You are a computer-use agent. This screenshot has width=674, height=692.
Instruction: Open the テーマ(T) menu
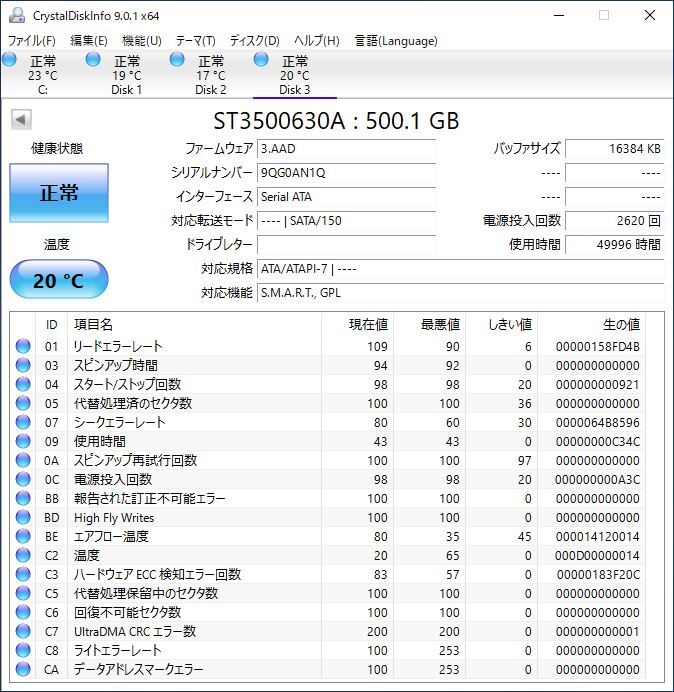click(x=196, y=41)
